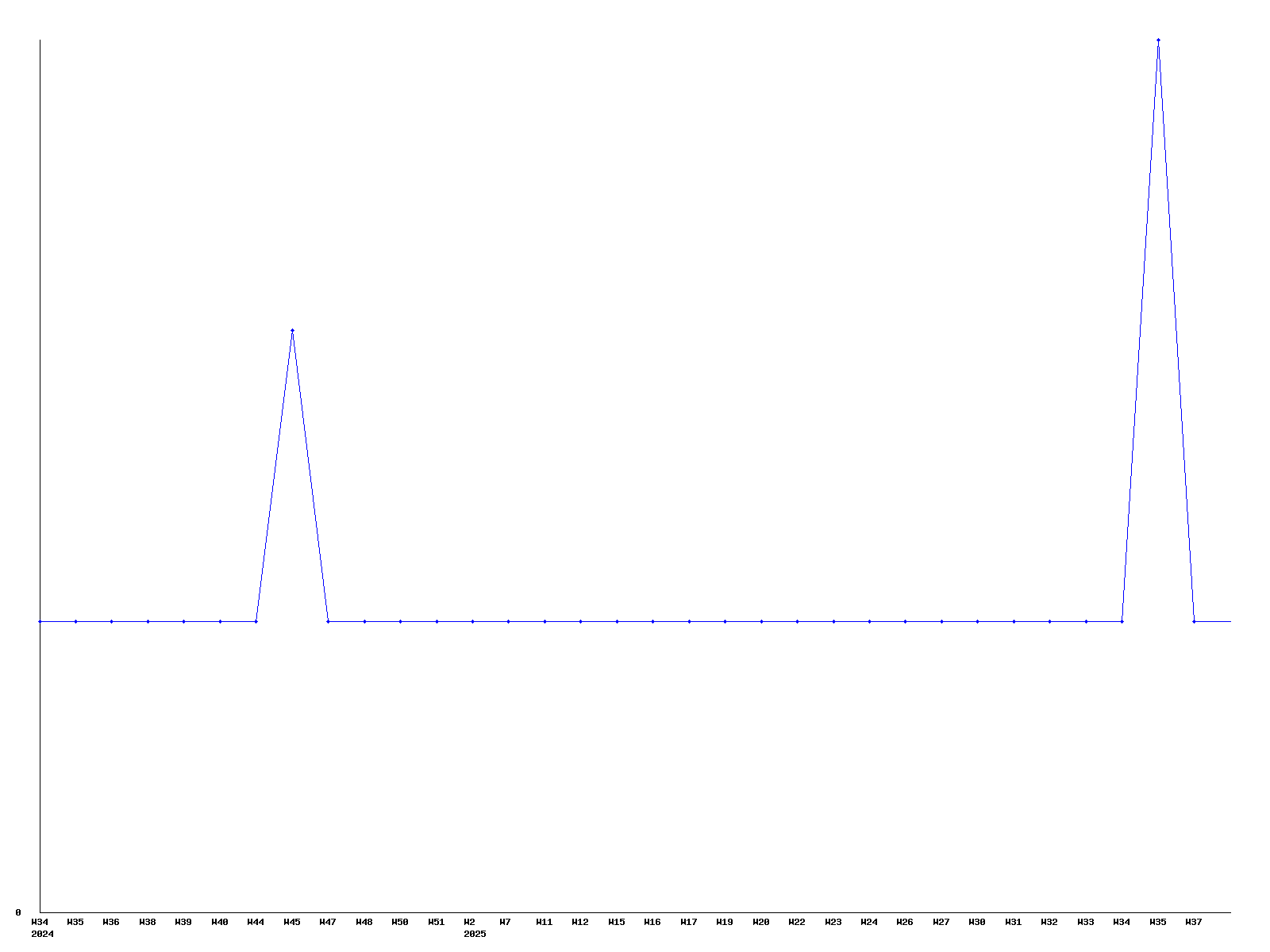Click the W45 x-axis label
1270x952 pixels.
coord(292,922)
